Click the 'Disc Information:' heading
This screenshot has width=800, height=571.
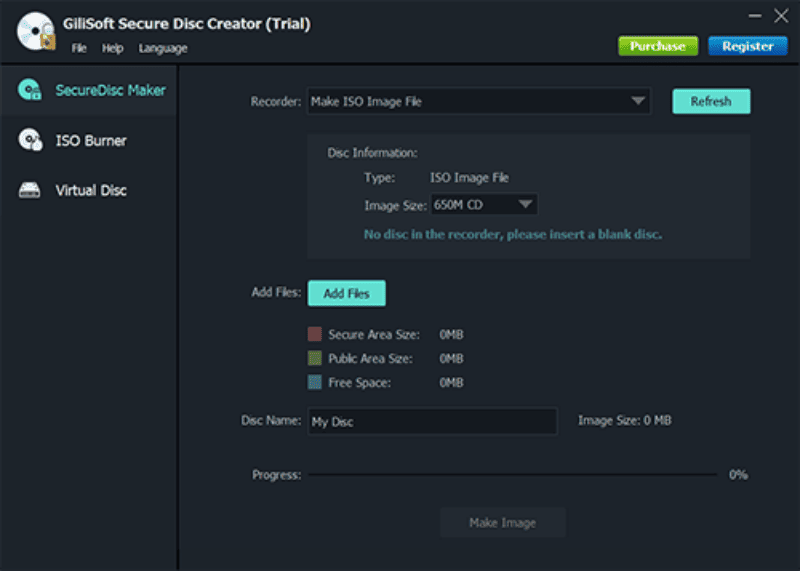click(372, 153)
